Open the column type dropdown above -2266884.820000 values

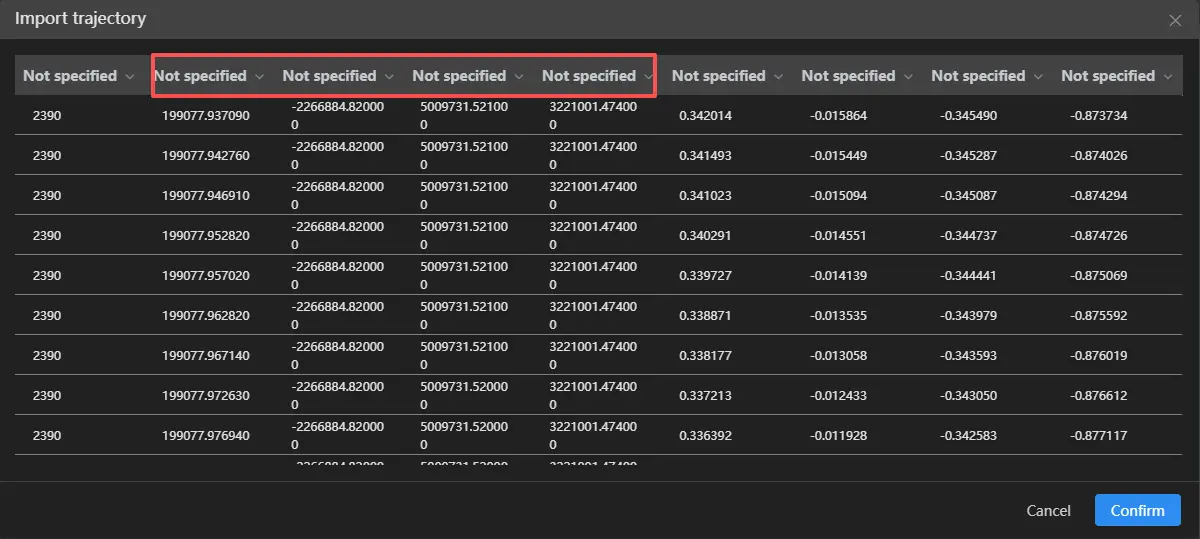(338, 76)
